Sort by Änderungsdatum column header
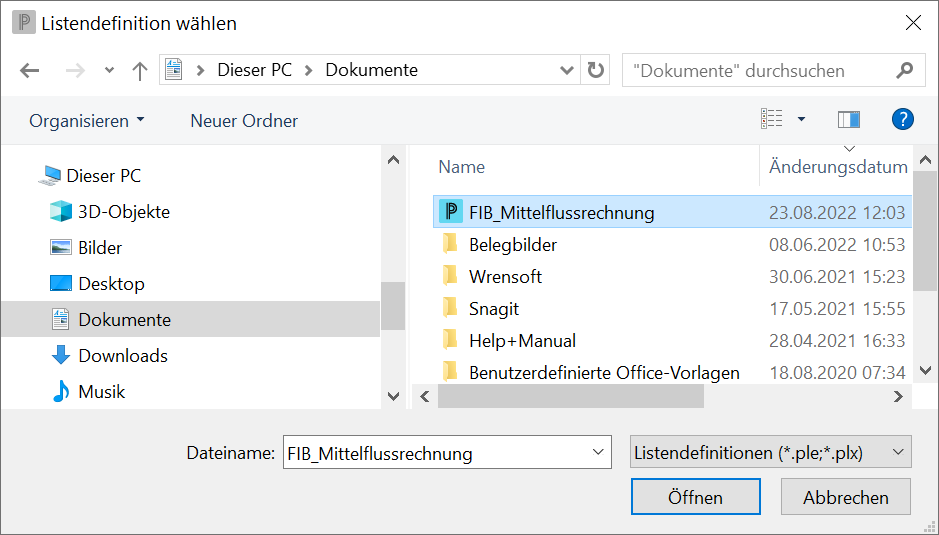 (x=837, y=167)
